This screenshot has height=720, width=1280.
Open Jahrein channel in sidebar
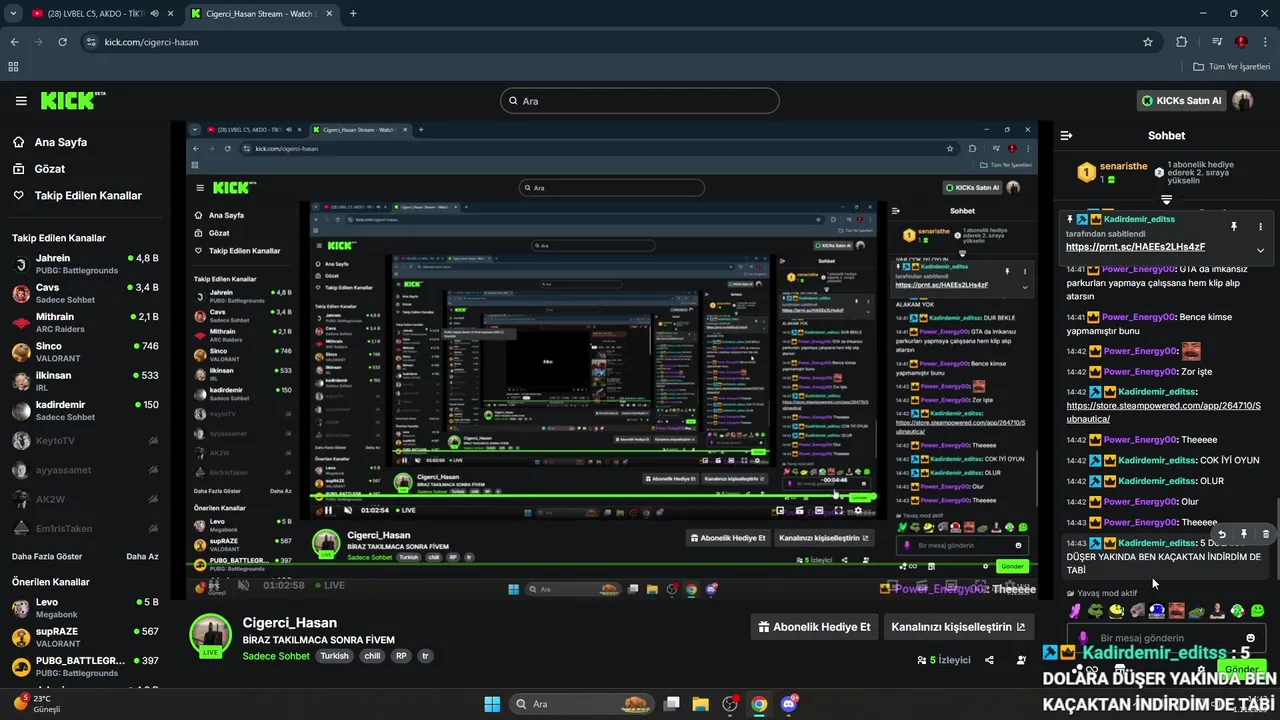tap(85, 264)
